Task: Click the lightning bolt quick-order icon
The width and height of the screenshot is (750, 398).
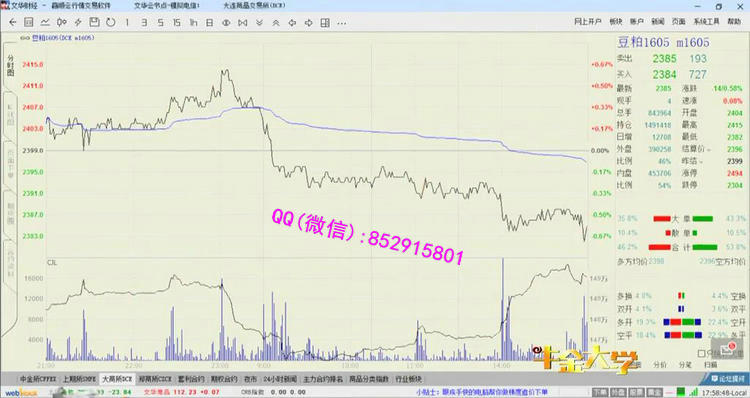Action: click(x=78, y=22)
